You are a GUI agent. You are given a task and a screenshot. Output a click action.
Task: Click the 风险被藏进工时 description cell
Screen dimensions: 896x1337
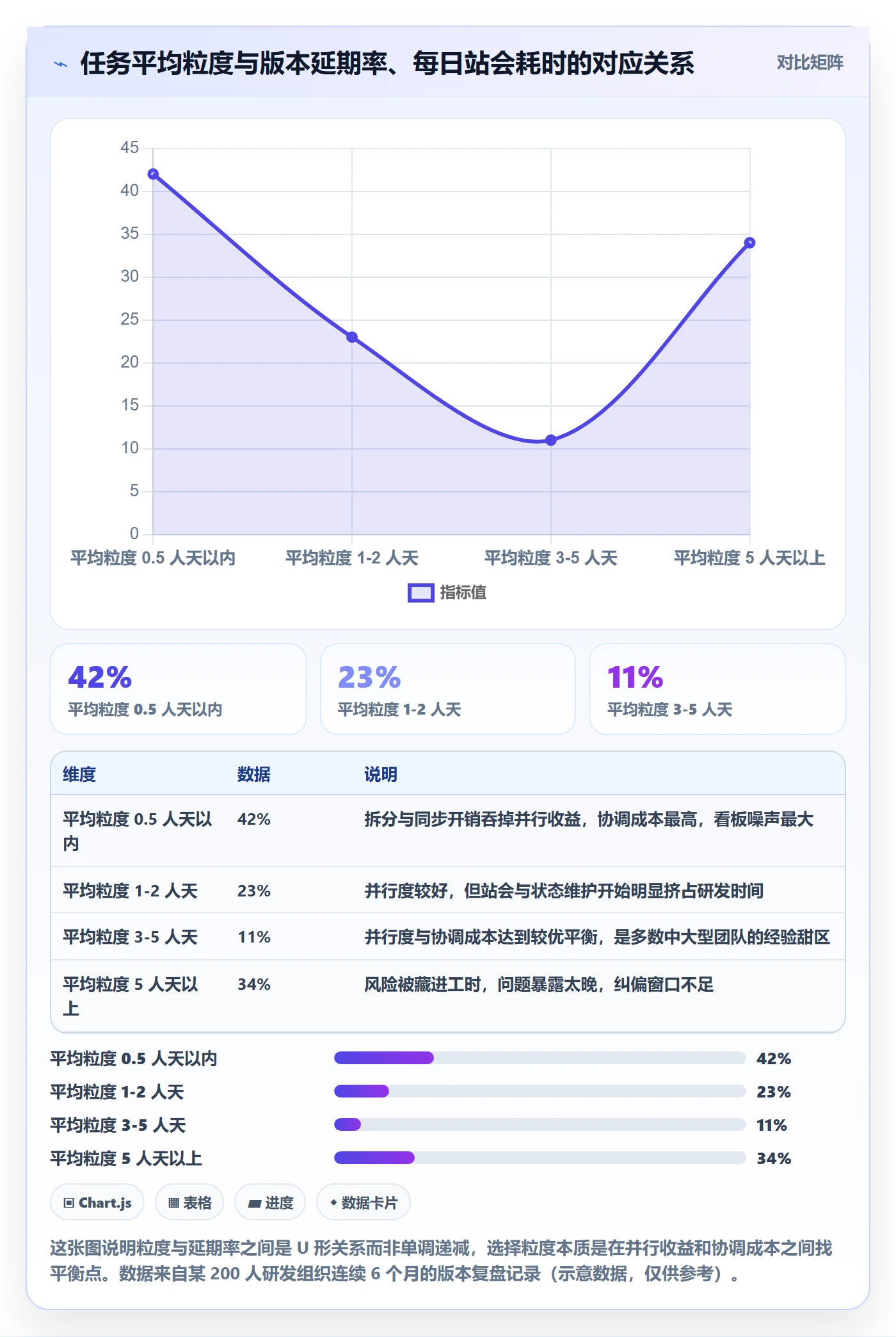(x=539, y=984)
